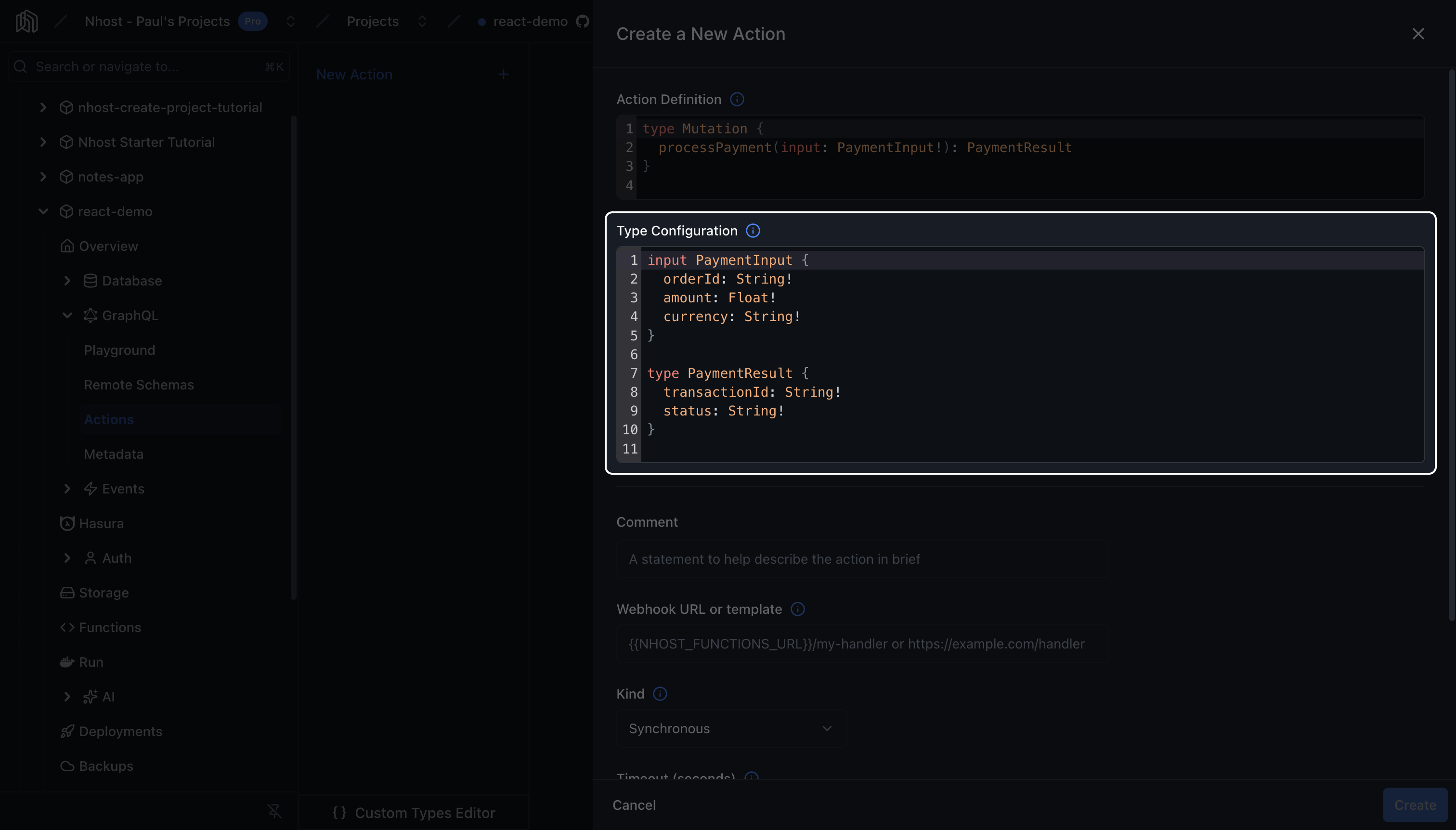This screenshot has width=1456, height=830.
Task: Click the AI sparkle icon
Action: [90, 697]
